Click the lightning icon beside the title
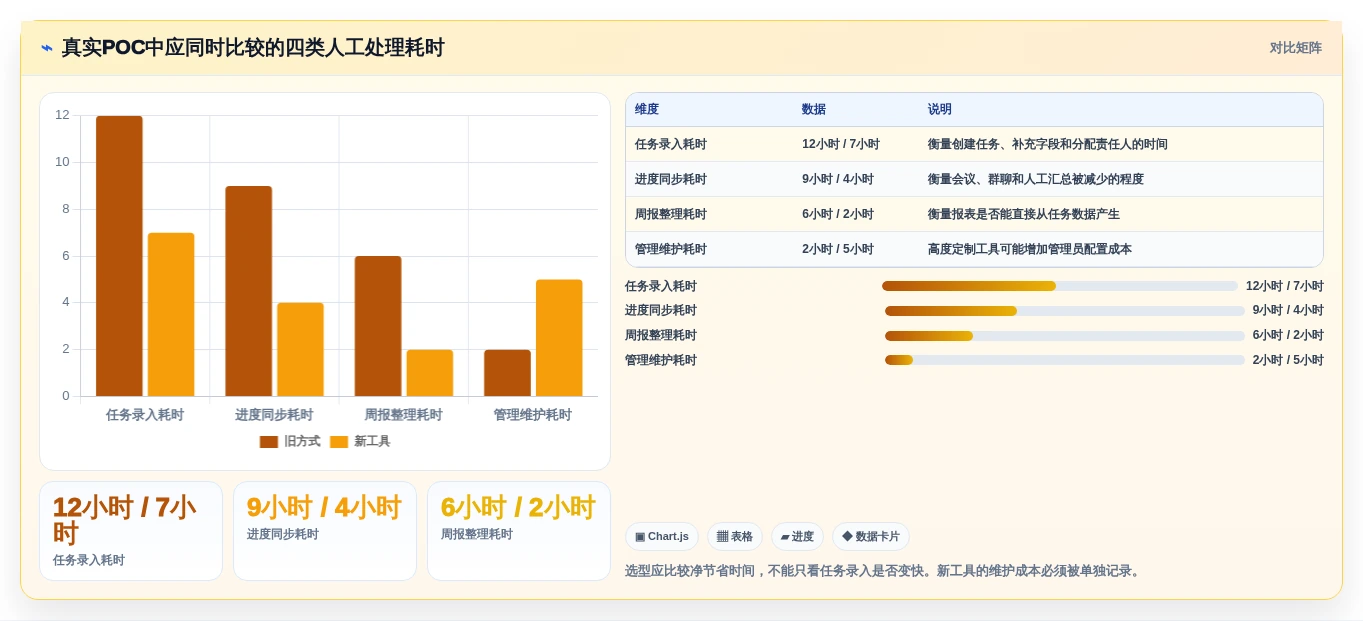The height and width of the screenshot is (621, 1363). (x=47, y=48)
